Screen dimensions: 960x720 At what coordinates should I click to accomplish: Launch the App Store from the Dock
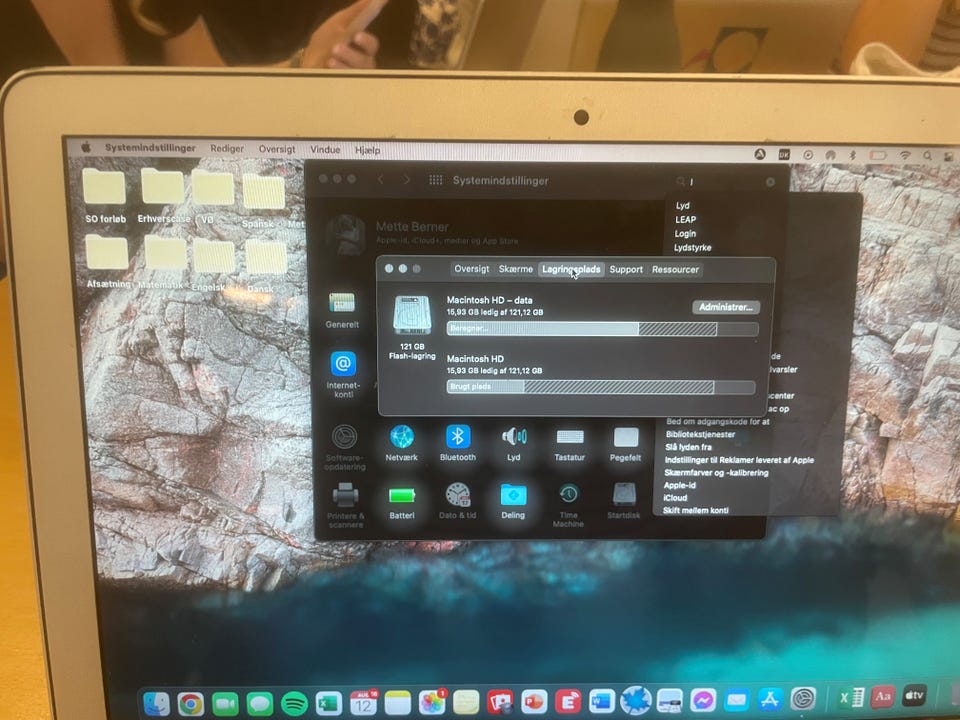tap(770, 698)
